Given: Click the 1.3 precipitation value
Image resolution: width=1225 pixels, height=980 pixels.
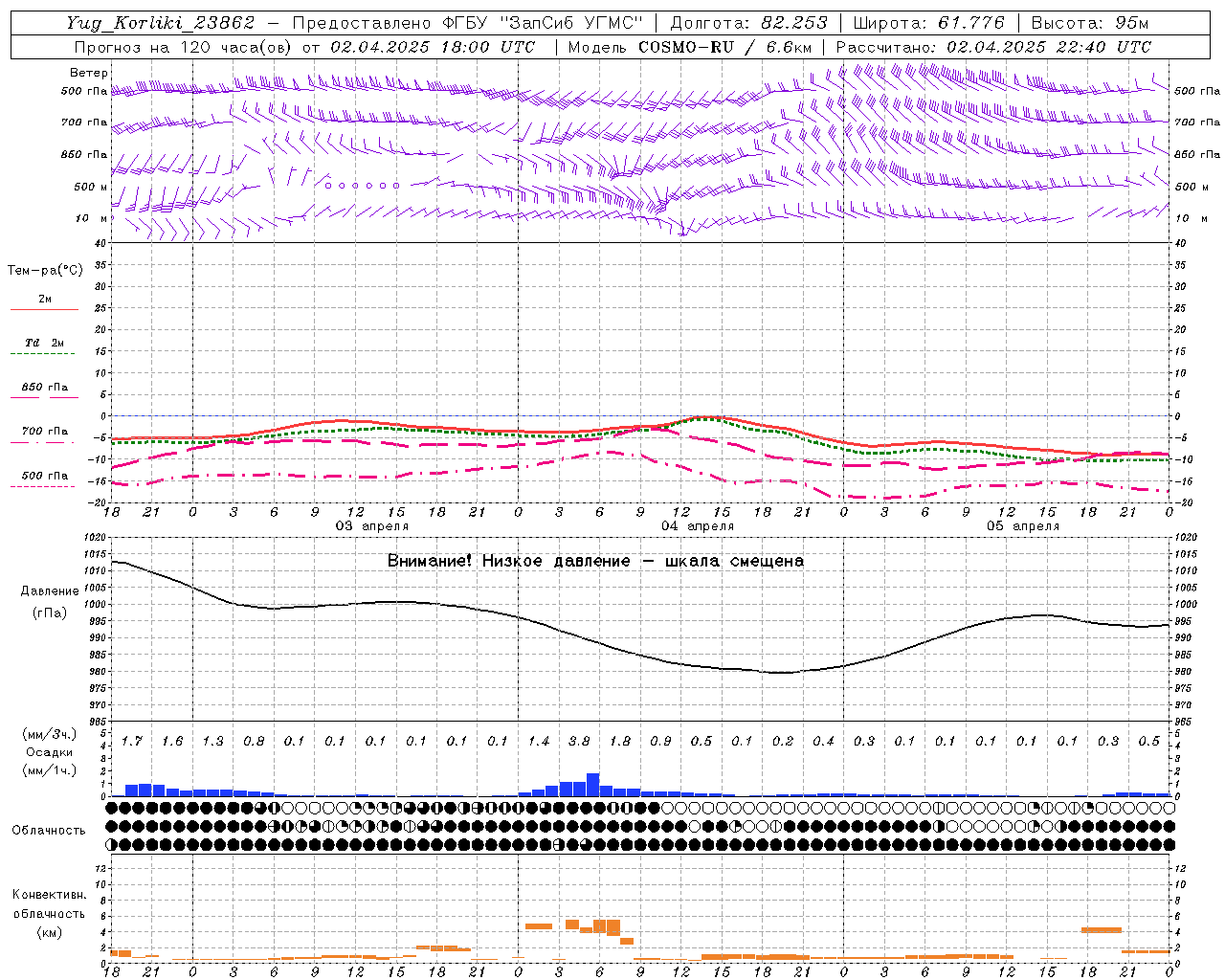Looking at the screenshot, I should coord(212,741).
